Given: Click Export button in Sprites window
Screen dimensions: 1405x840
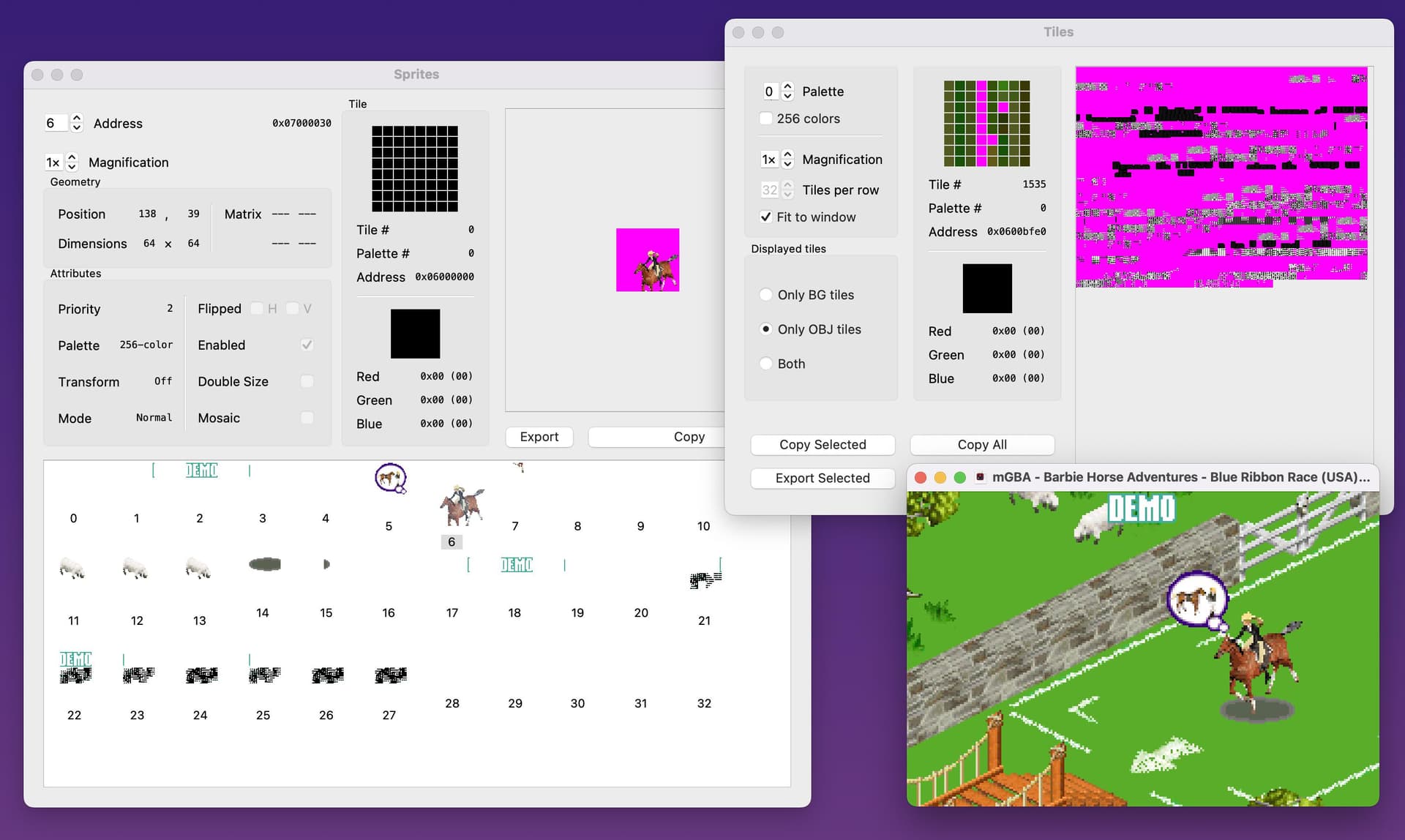Looking at the screenshot, I should tap(539, 437).
